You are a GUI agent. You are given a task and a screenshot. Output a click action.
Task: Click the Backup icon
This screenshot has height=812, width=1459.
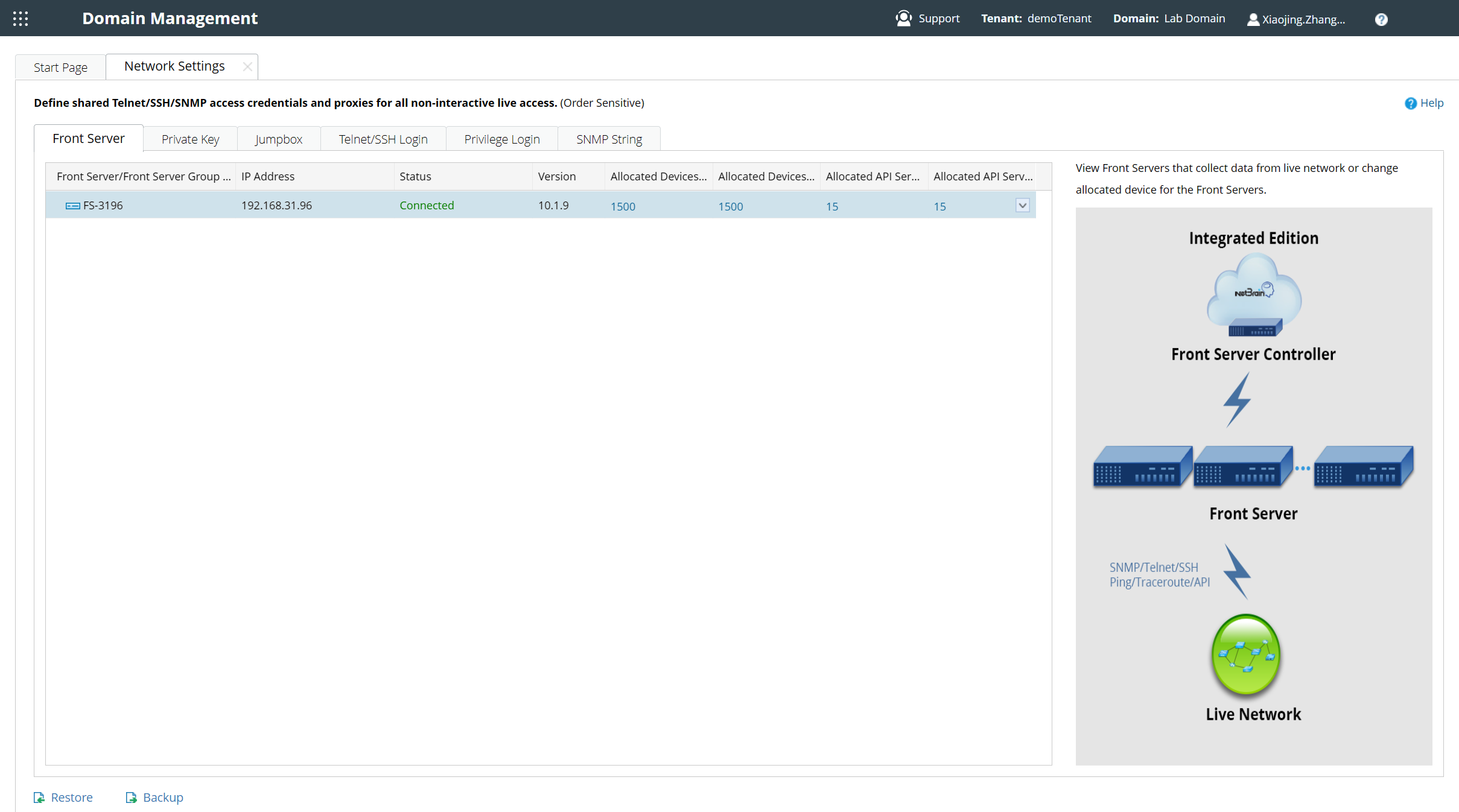[131, 798]
